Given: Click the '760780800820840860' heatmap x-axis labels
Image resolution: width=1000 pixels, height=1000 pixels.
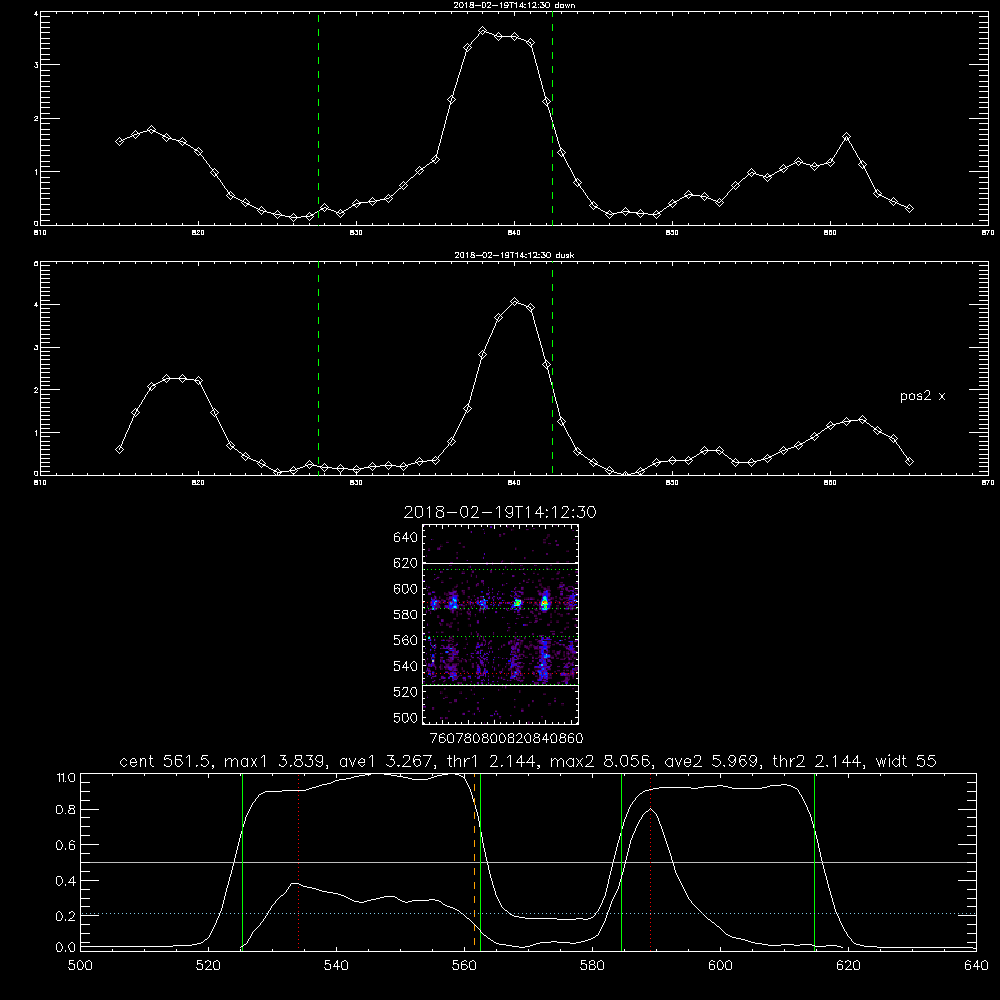Looking at the screenshot, I should [506, 739].
